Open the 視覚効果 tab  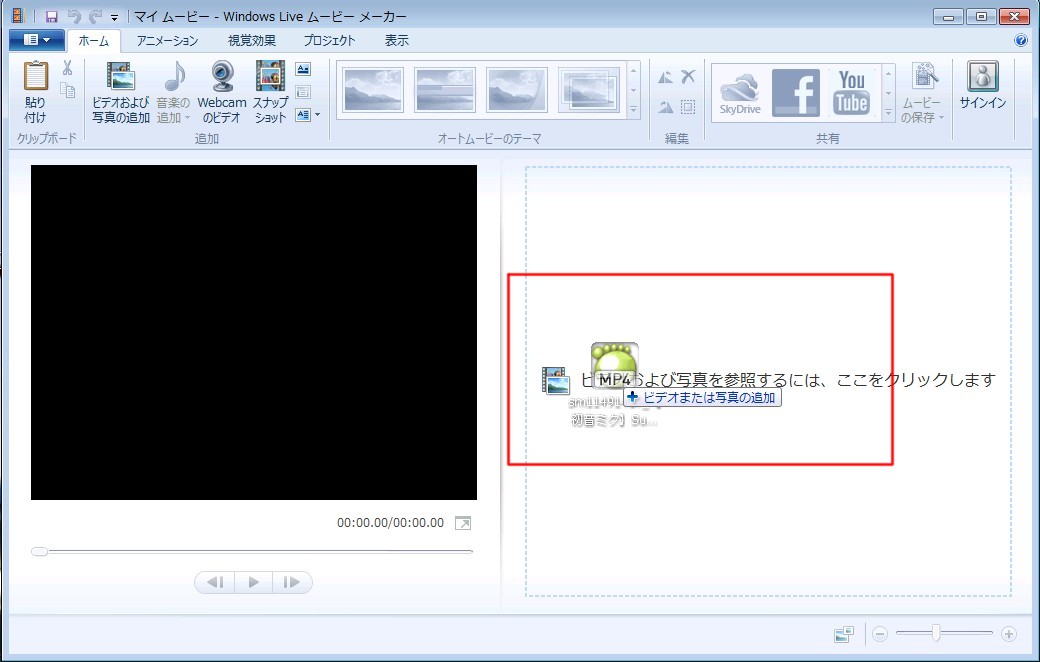pos(251,41)
